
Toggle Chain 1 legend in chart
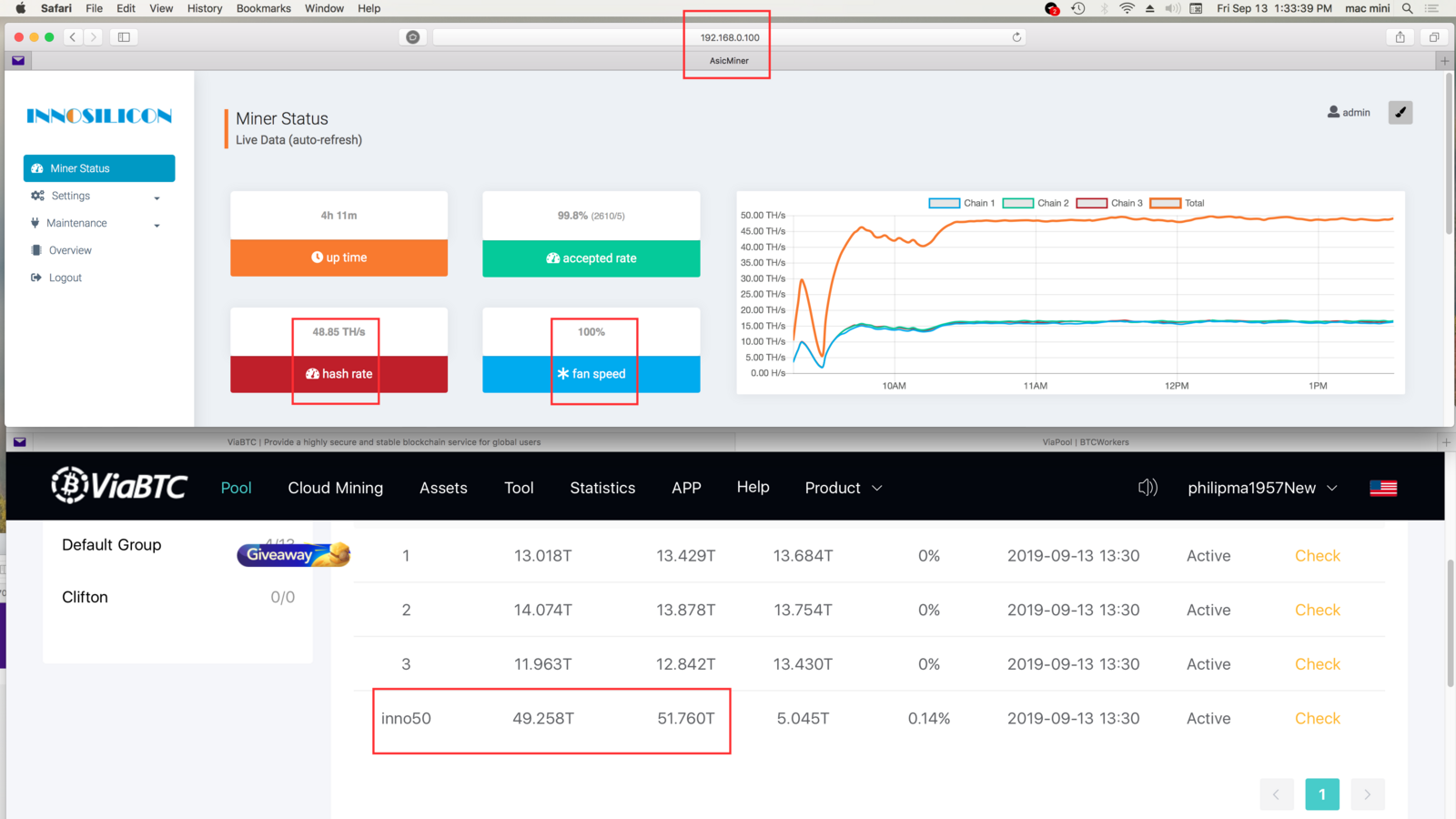(961, 203)
